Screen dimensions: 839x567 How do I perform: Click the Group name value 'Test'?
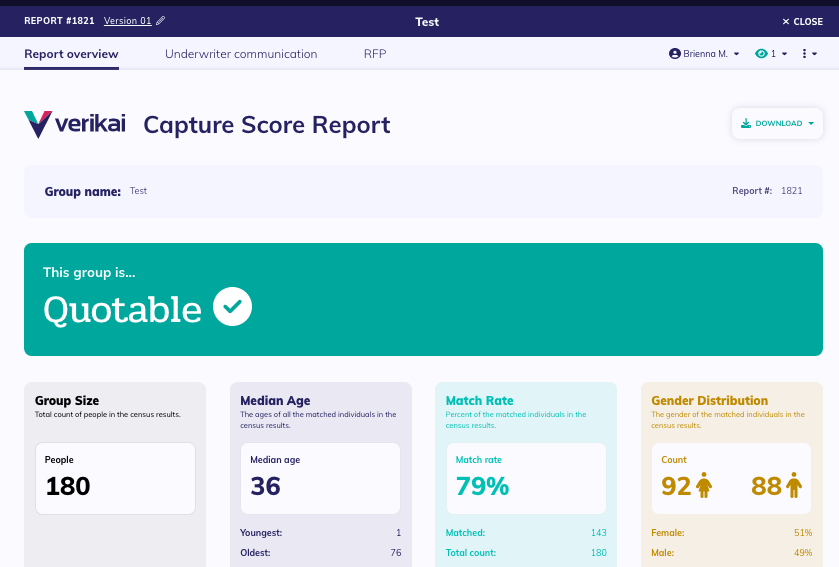point(138,191)
